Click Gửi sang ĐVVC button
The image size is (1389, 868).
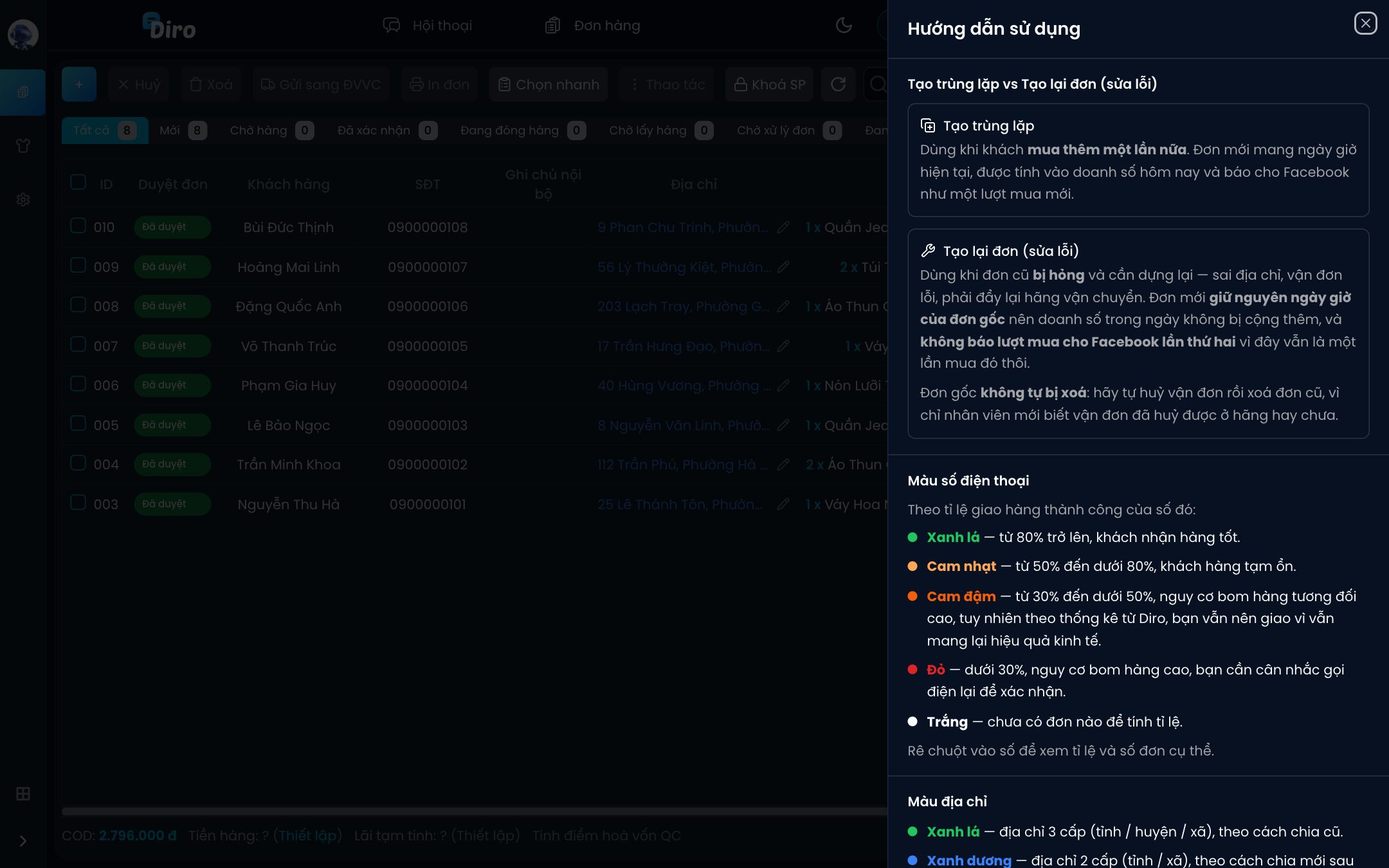click(321, 84)
